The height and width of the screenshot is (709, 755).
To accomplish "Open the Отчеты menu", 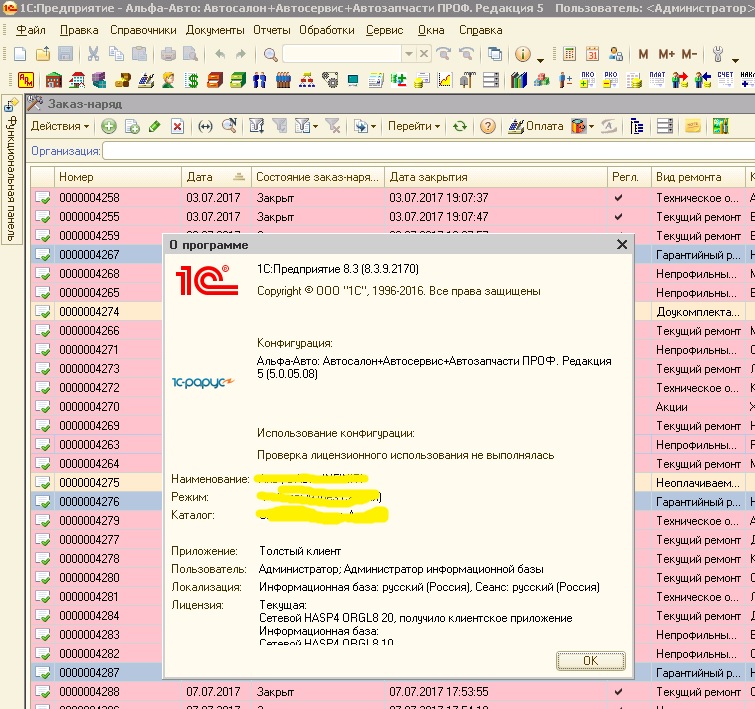I will (272, 30).
